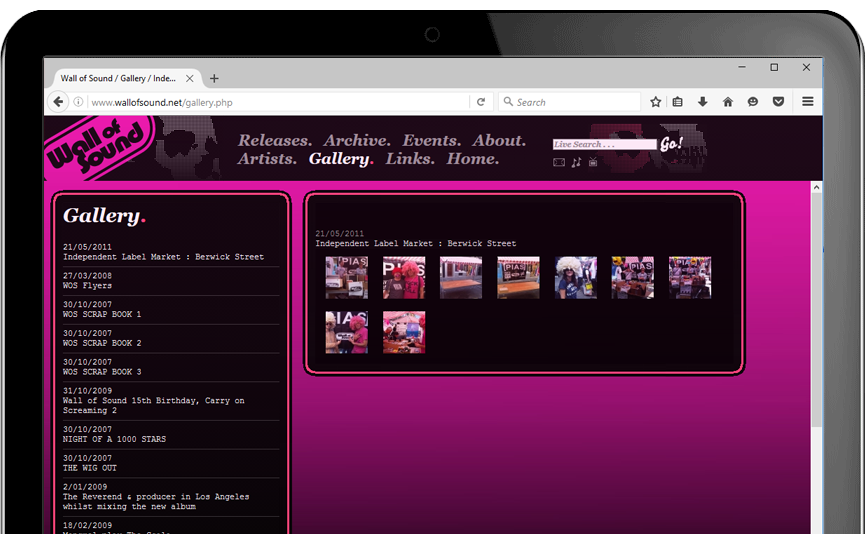This screenshot has width=865, height=534.
Task: Click the first Berwick Street gallery thumbnail
Action: coord(346,277)
